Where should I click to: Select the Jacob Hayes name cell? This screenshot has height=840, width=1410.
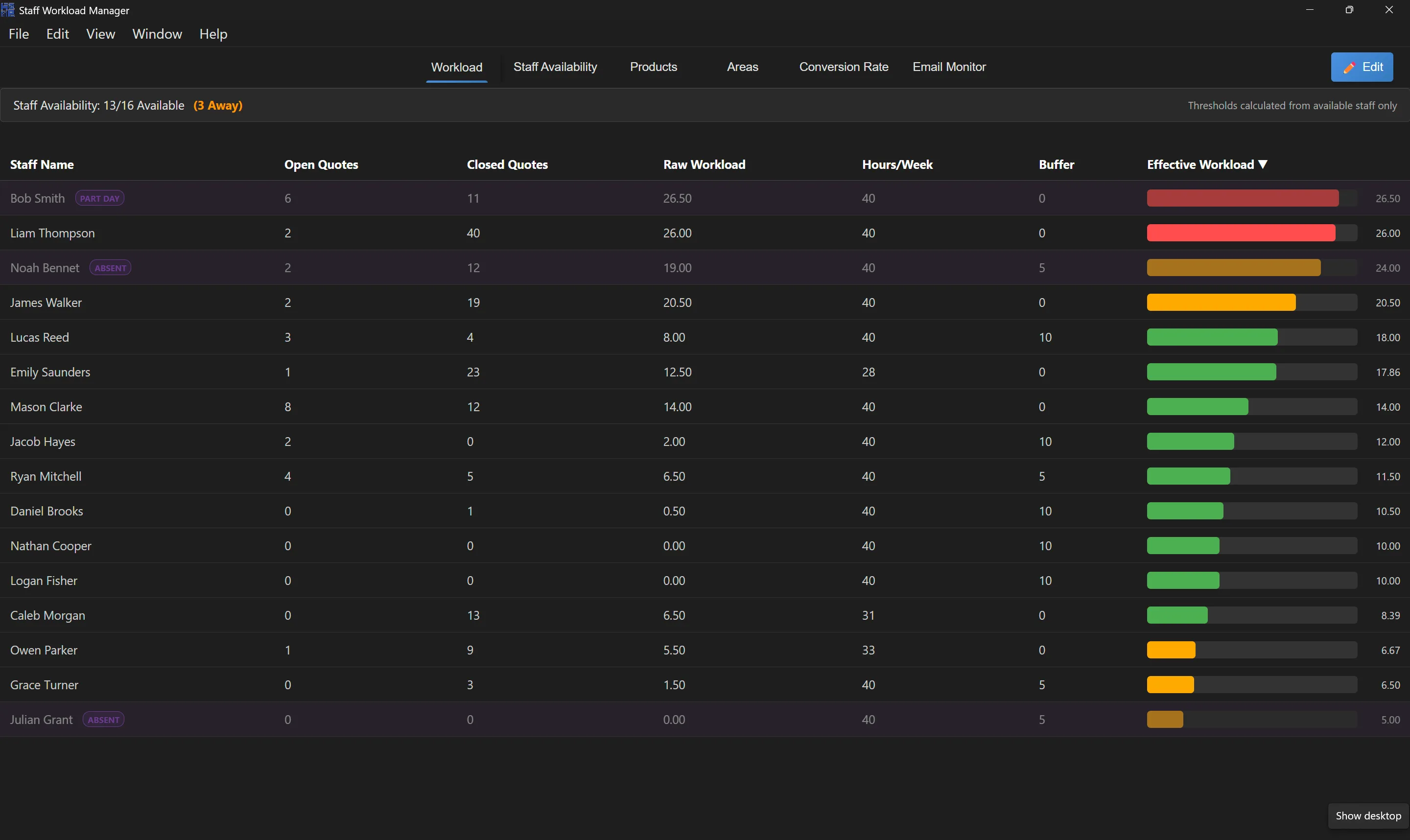(x=43, y=442)
